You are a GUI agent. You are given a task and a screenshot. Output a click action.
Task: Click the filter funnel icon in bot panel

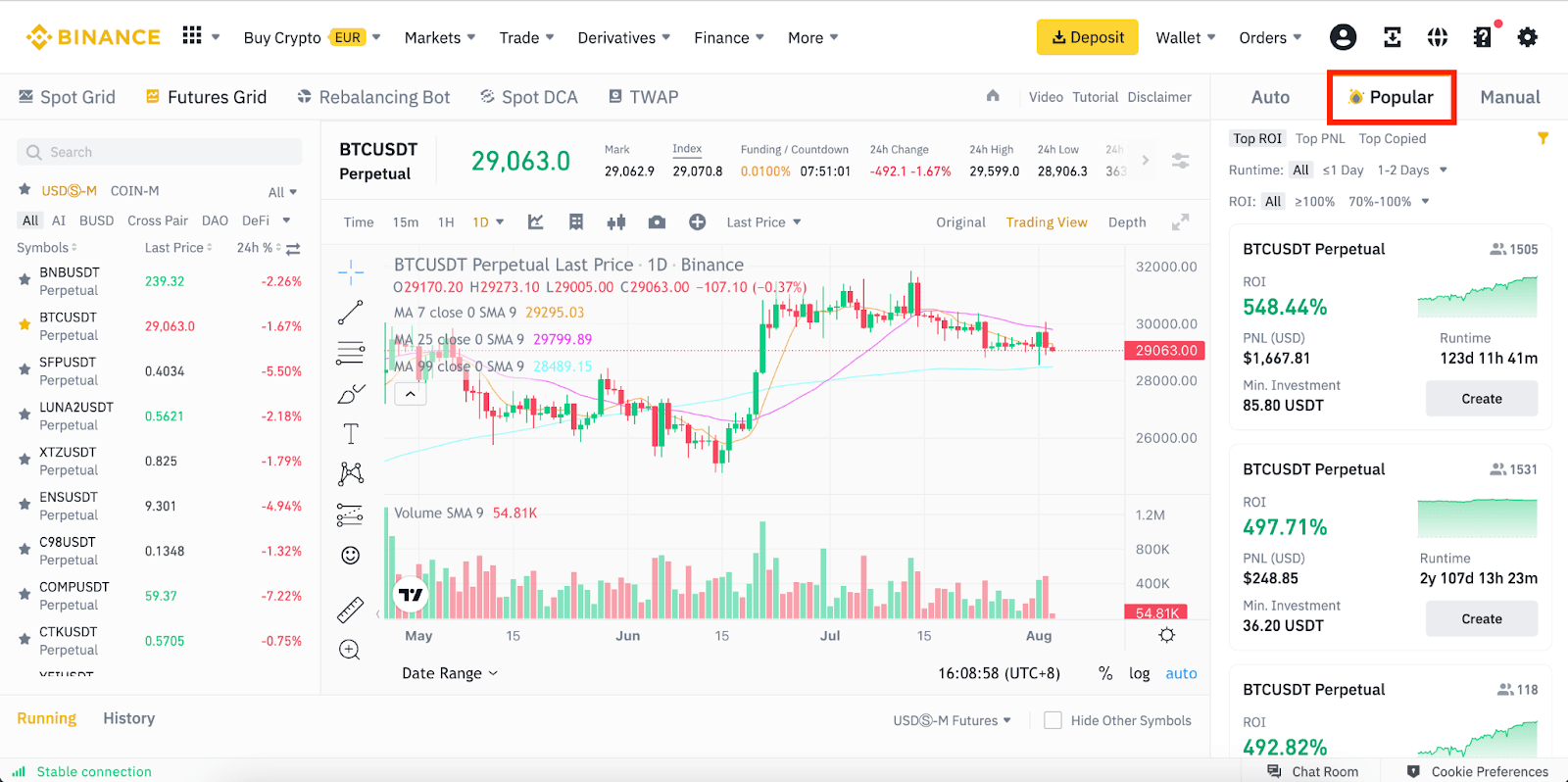coord(1543,138)
